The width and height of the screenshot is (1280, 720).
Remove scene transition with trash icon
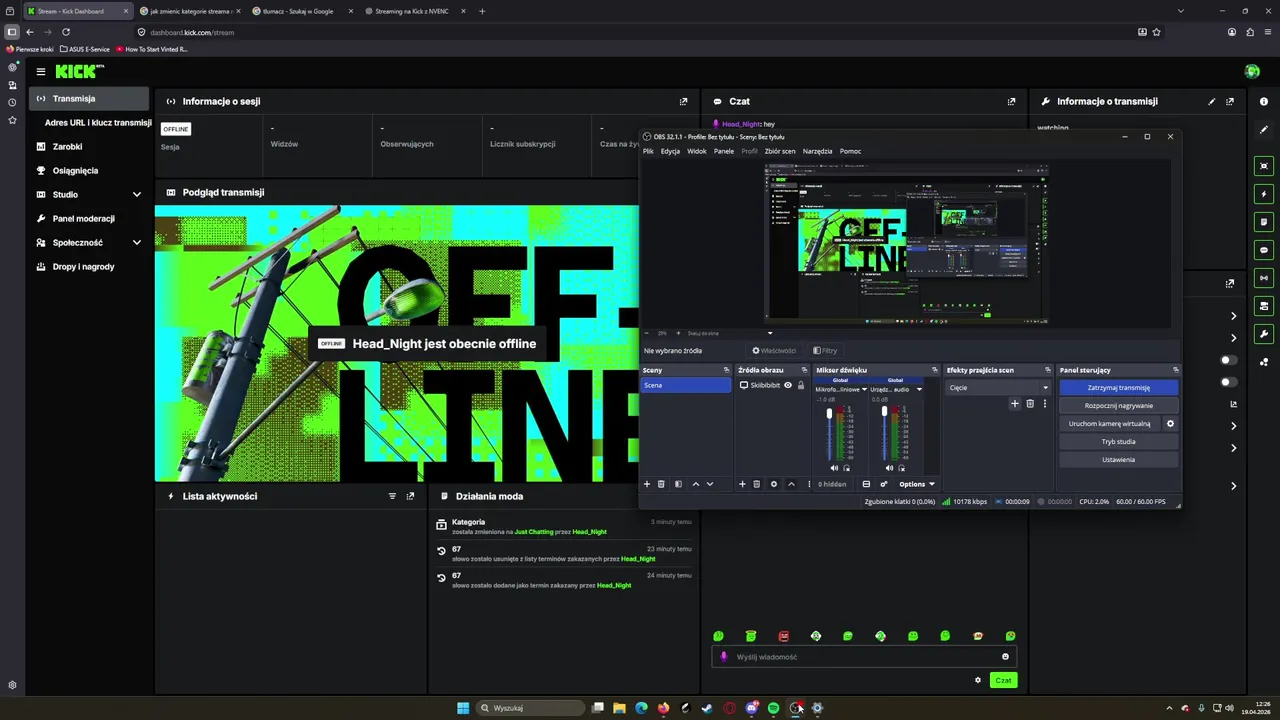tap(1030, 404)
